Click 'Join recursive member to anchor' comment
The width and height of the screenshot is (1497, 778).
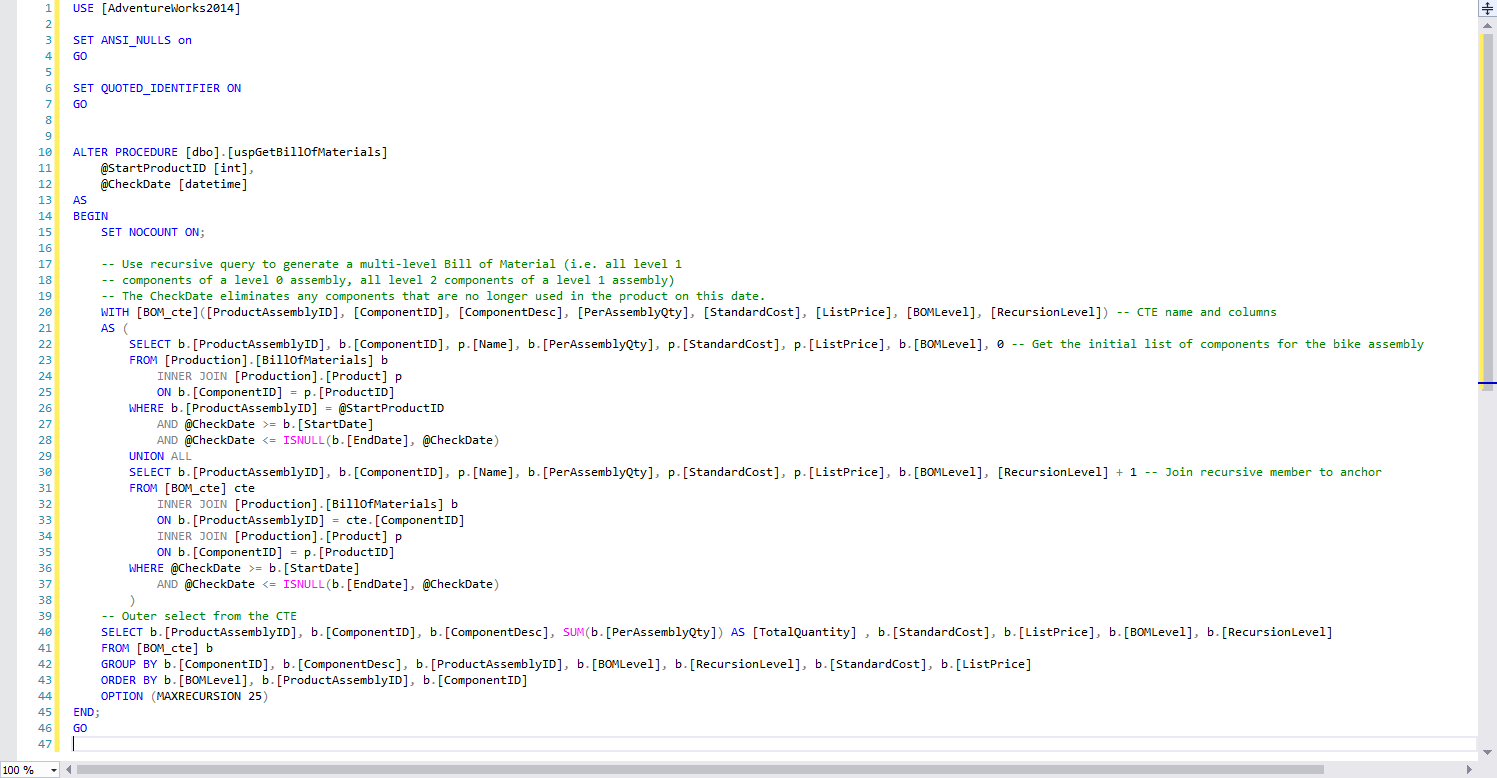pyautogui.click(x=1263, y=472)
